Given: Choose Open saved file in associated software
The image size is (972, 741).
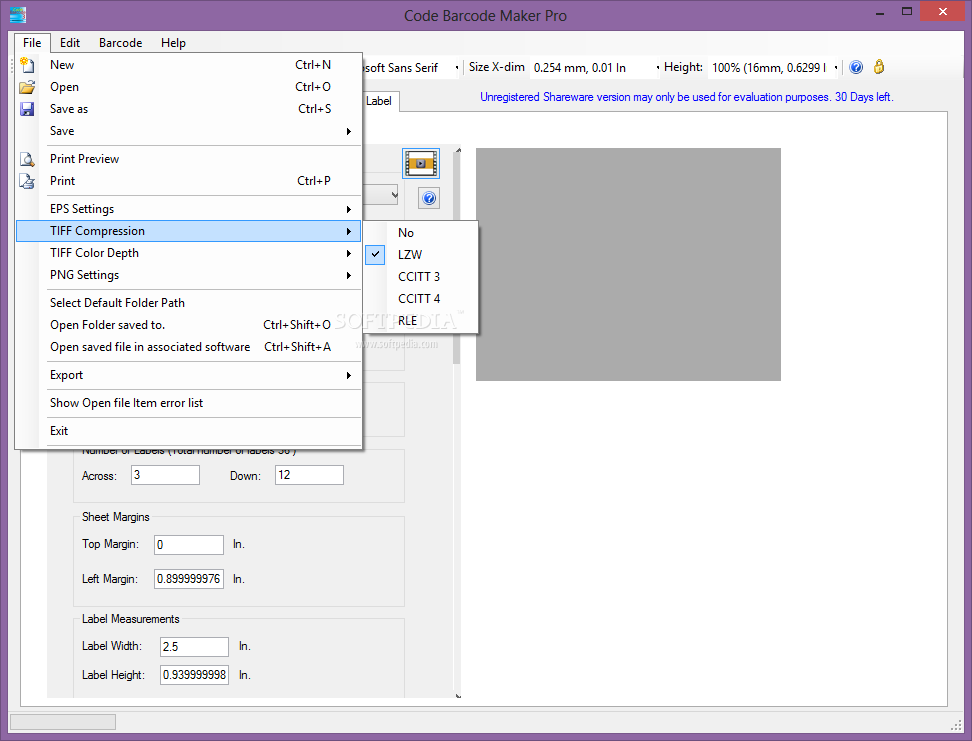Looking at the screenshot, I should [188, 347].
